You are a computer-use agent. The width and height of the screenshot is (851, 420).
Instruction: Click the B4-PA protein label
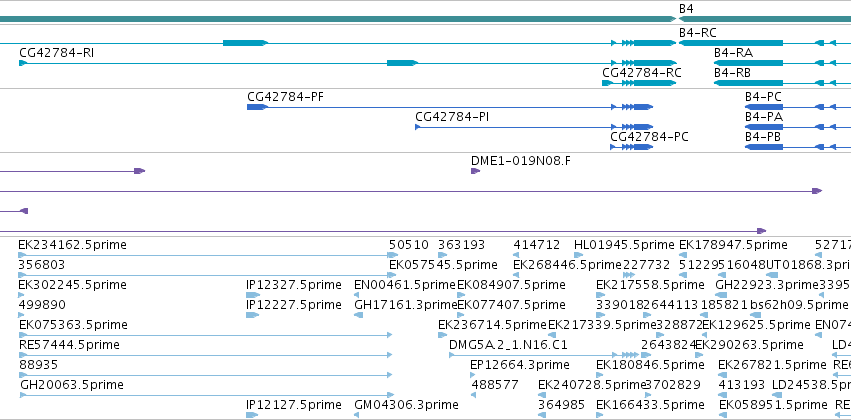point(764,117)
